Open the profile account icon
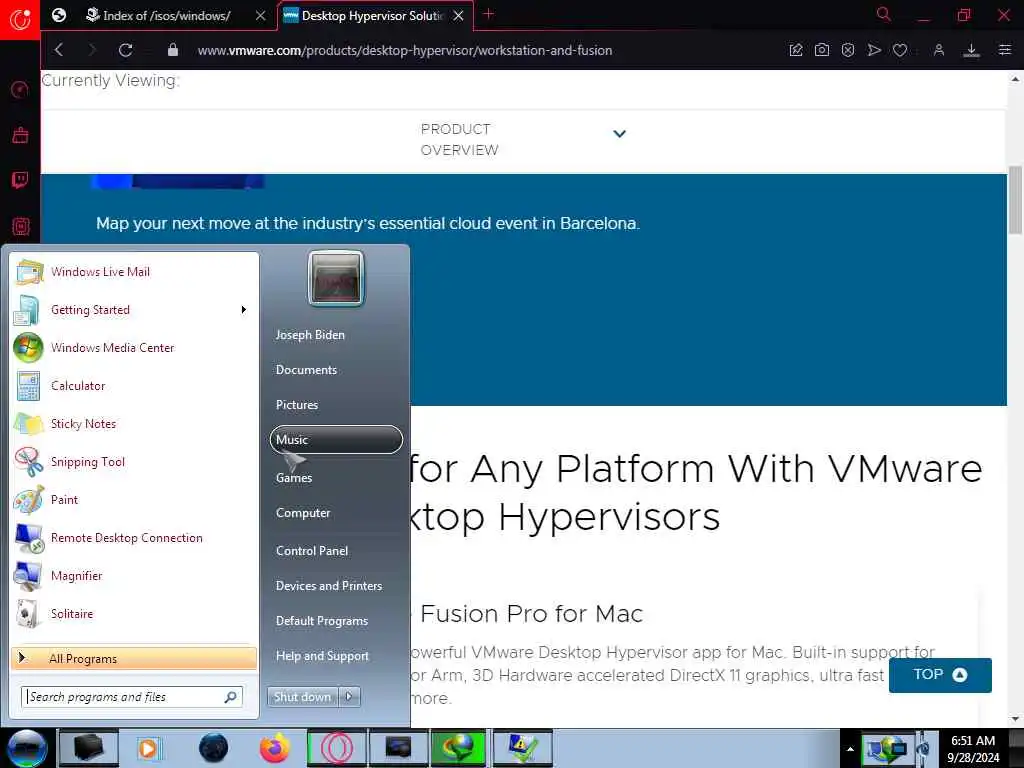Viewport: 1024px width, 768px height. click(x=938, y=50)
